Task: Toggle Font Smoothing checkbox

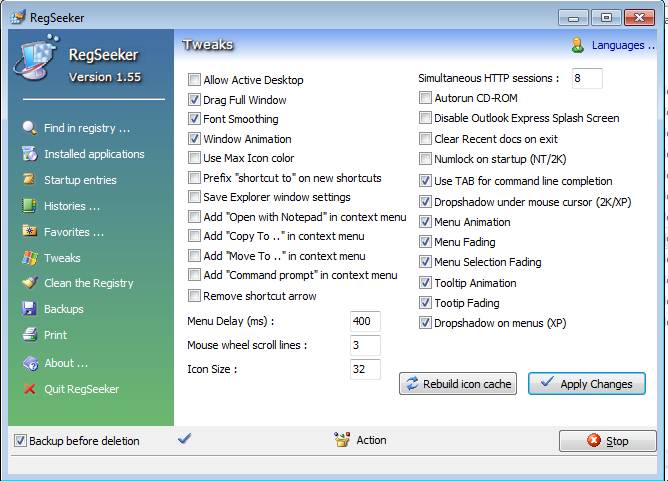Action: (194, 118)
